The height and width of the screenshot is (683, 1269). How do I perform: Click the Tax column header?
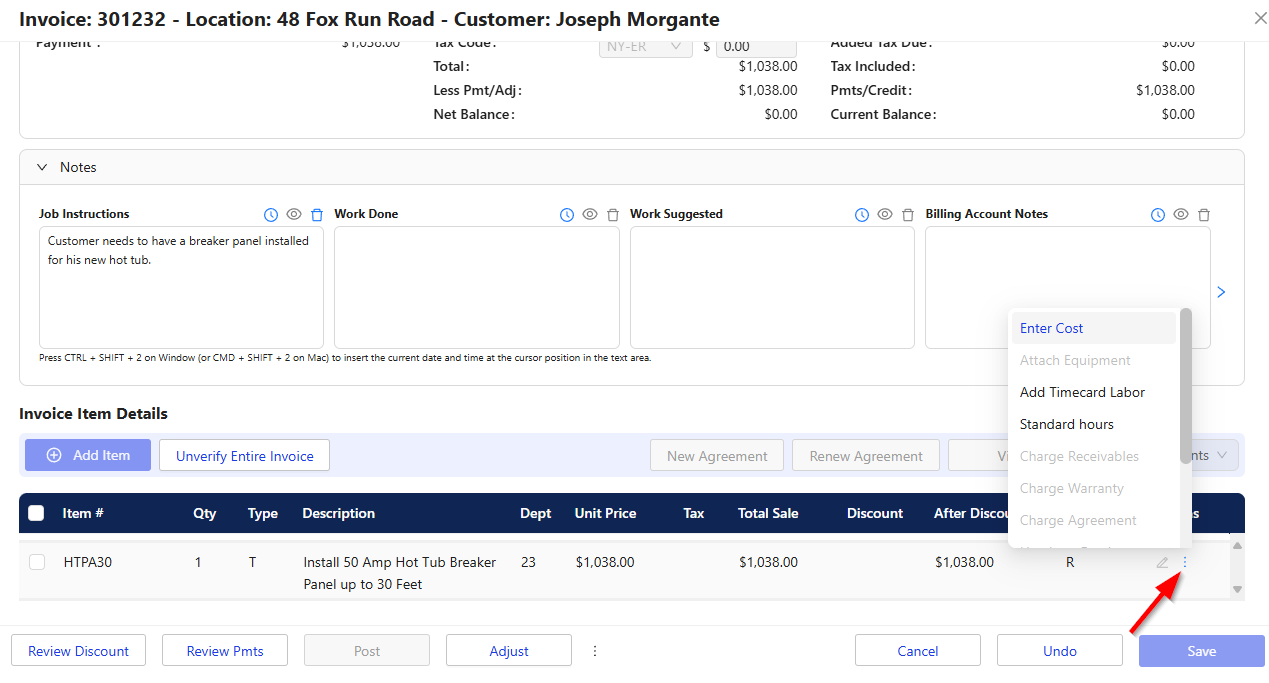[694, 513]
